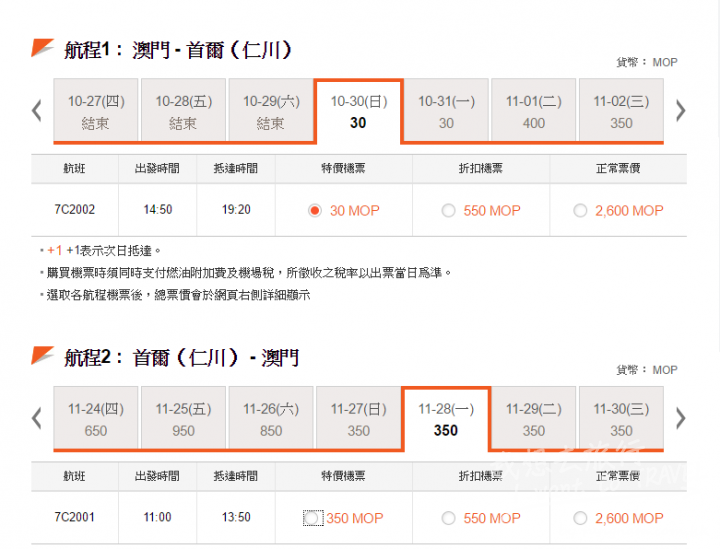Select the 10-30(日) departure date tab
Image resolution: width=720 pixels, height=549 pixels.
pos(358,111)
